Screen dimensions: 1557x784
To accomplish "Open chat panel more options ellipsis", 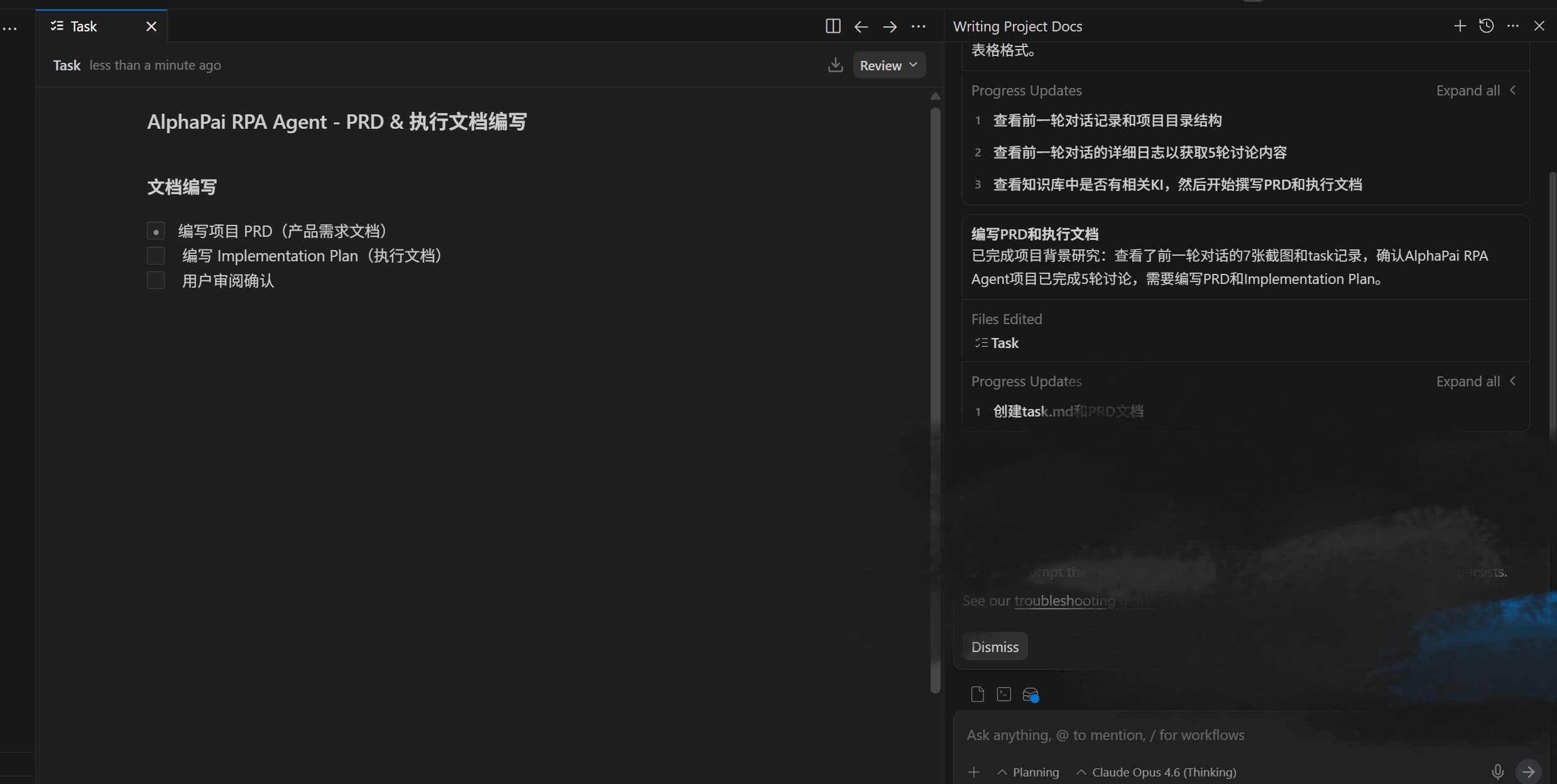I will pyautogui.click(x=1513, y=26).
